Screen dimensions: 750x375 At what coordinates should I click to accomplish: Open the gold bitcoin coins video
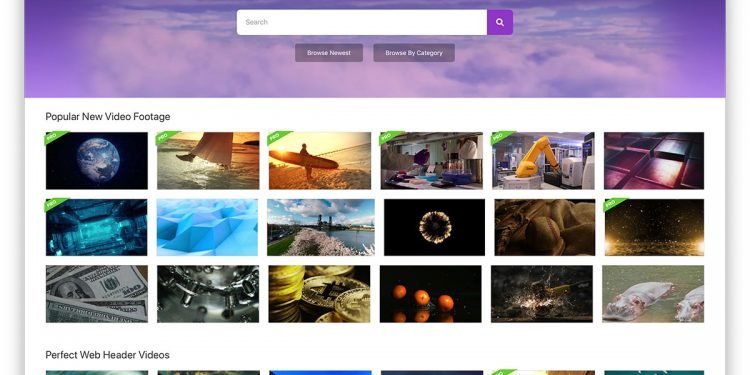(x=319, y=294)
